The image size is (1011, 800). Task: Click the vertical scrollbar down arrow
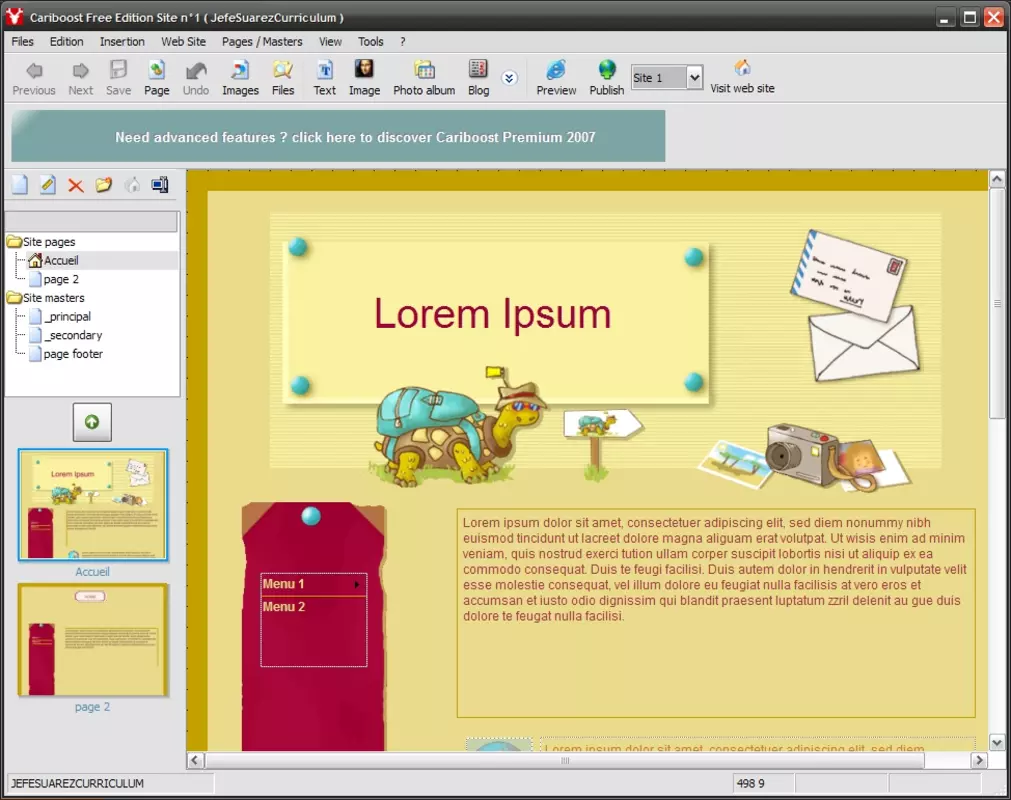pyautogui.click(x=997, y=743)
